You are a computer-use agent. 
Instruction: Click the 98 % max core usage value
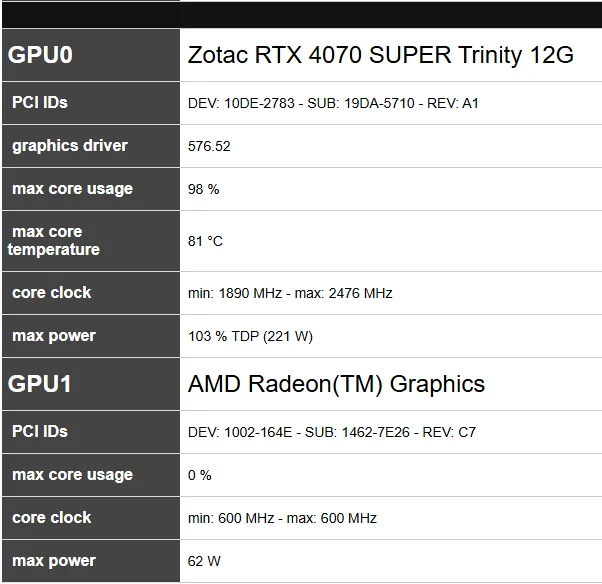pos(204,189)
